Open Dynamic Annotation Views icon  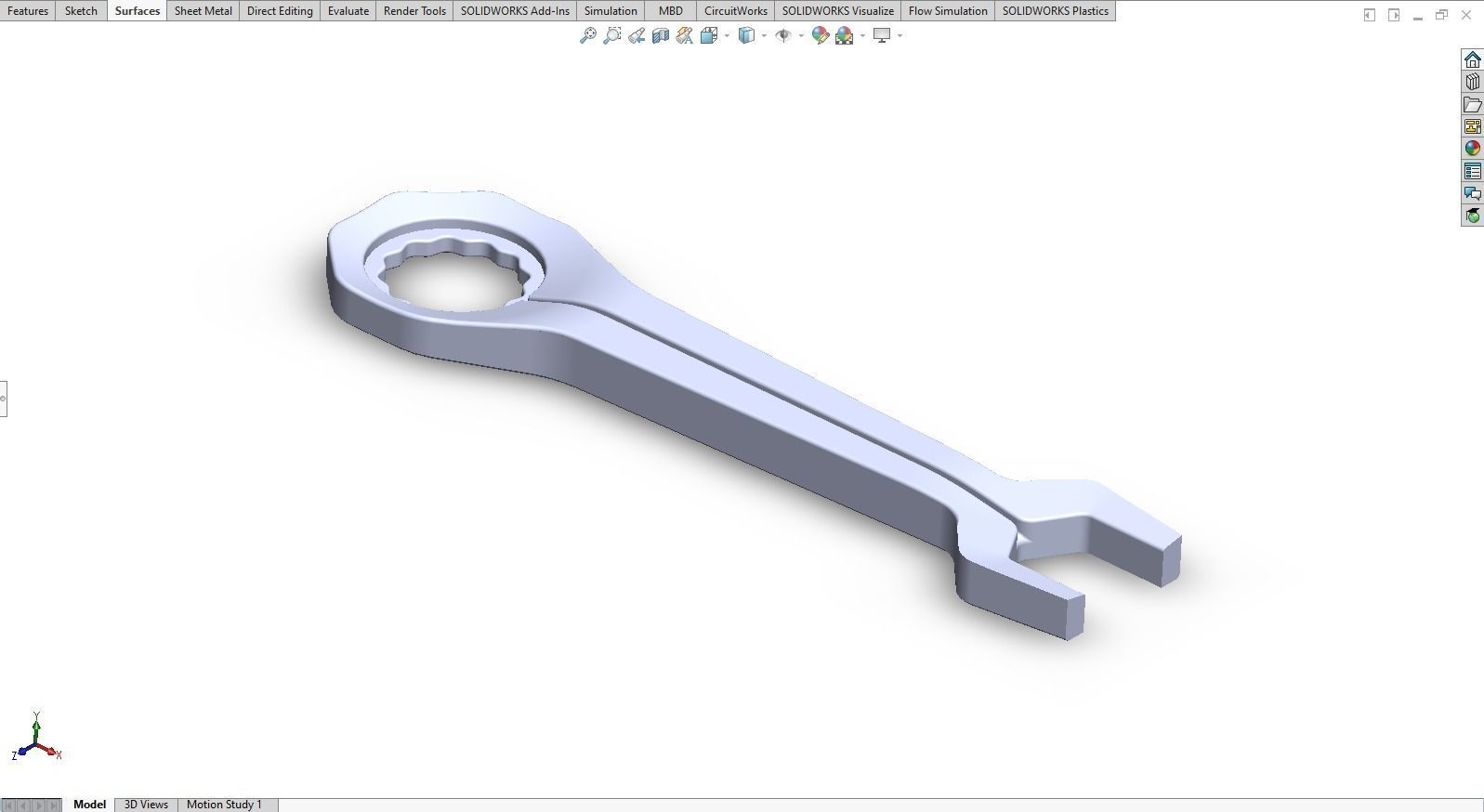pos(685,35)
